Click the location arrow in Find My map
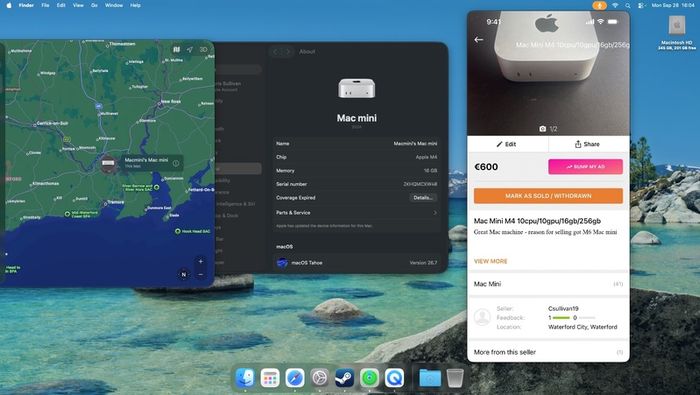This screenshot has height=395, width=700. click(190, 50)
